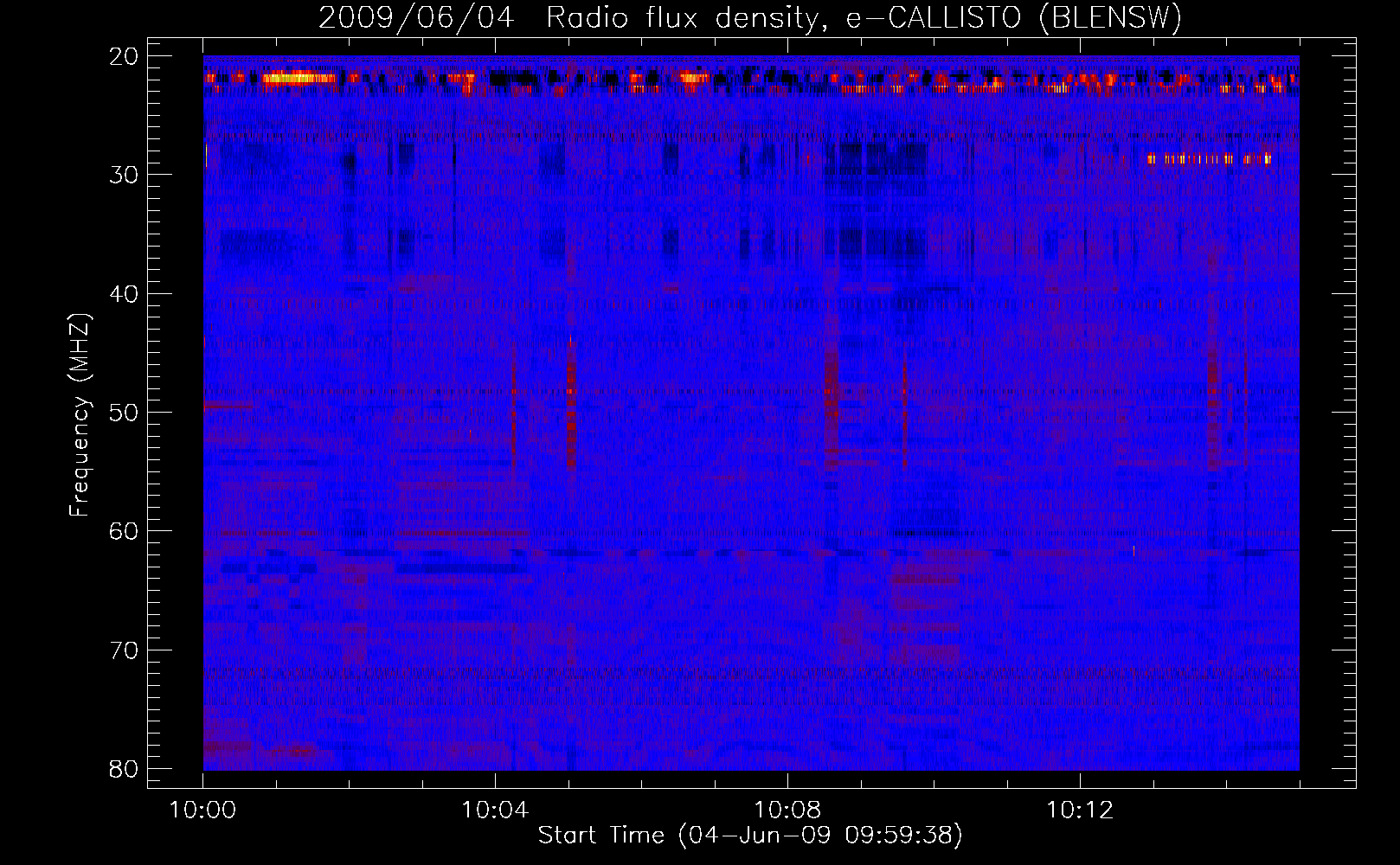This screenshot has width=1400, height=865.
Task: Click the '70' frequency tick label
Action: [125, 650]
